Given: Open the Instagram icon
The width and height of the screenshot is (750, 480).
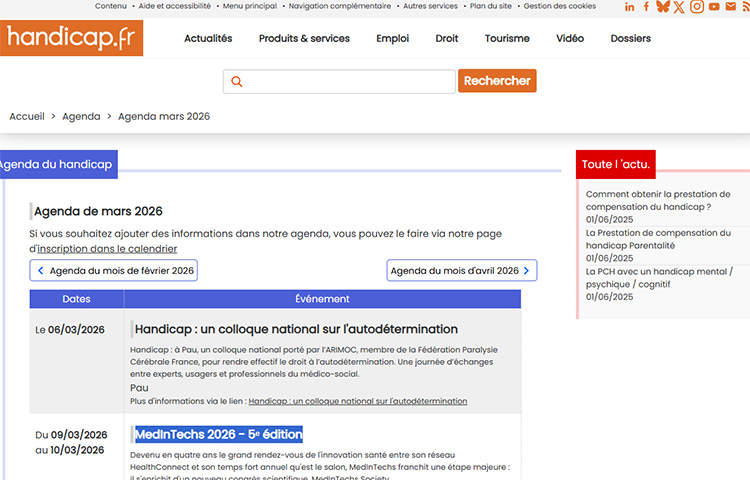Looking at the screenshot, I should pyautogui.click(x=697, y=7).
